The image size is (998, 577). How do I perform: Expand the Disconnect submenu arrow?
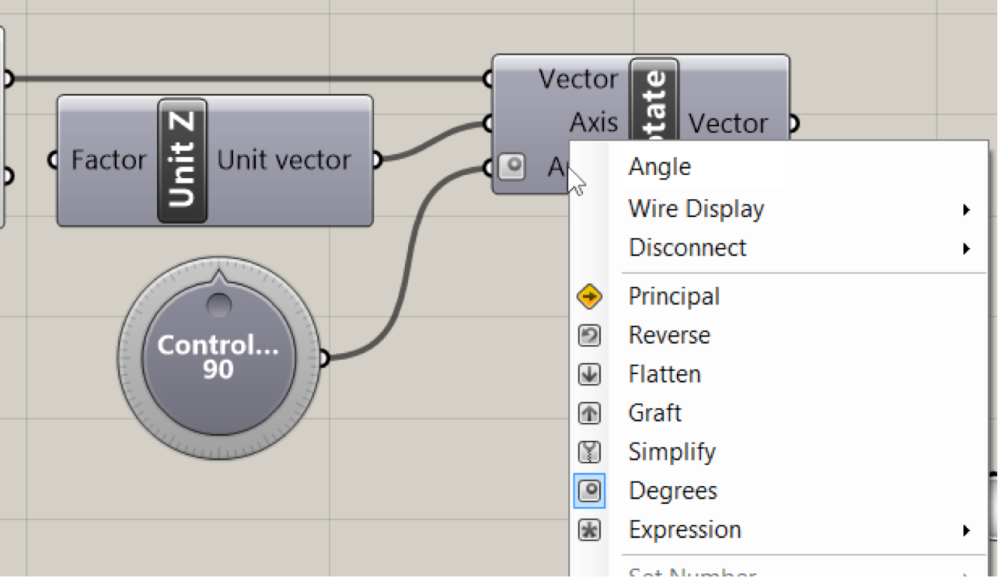coord(966,248)
